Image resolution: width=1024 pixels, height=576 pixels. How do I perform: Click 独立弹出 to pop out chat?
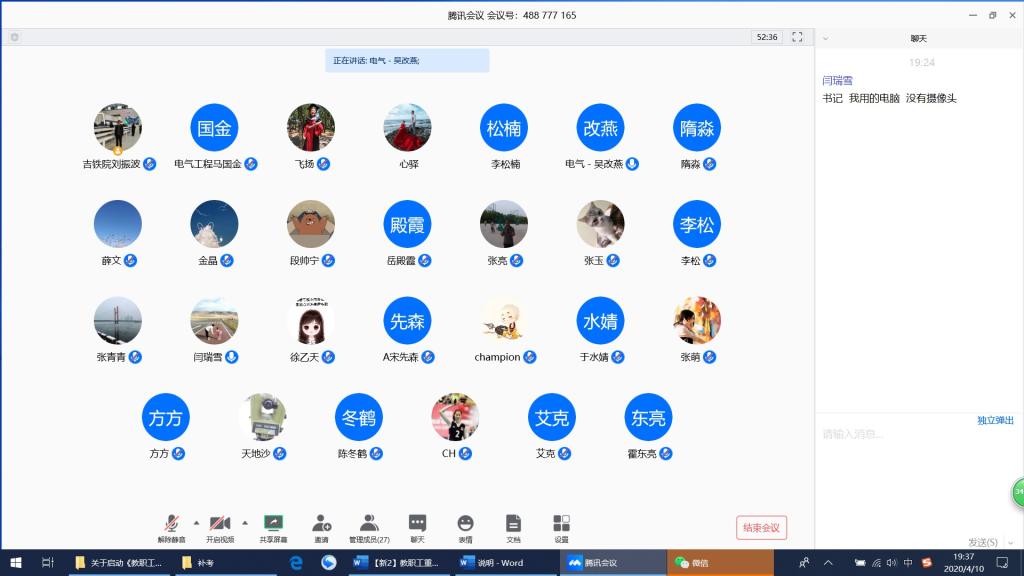click(995, 420)
